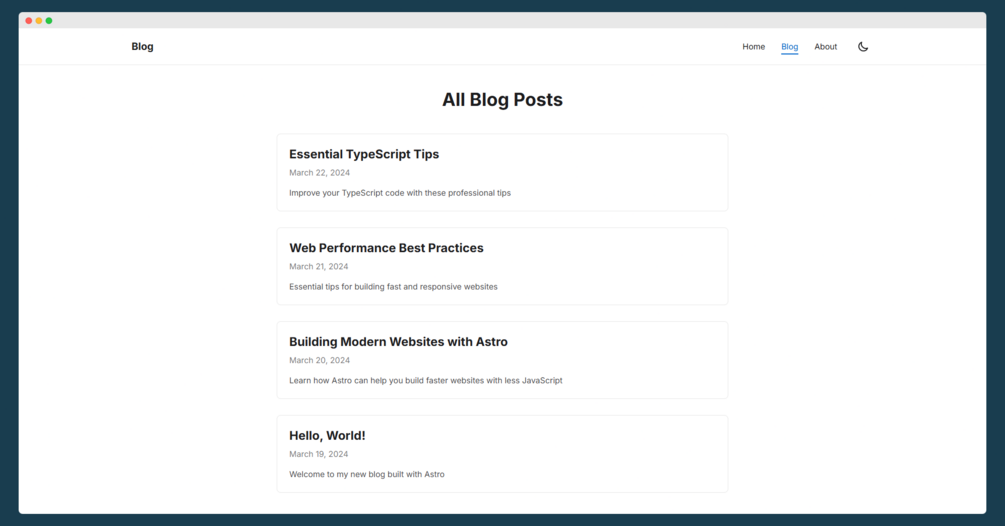Click the March 21, 2024 date text
This screenshot has width=1005, height=526.
(318, 267)
